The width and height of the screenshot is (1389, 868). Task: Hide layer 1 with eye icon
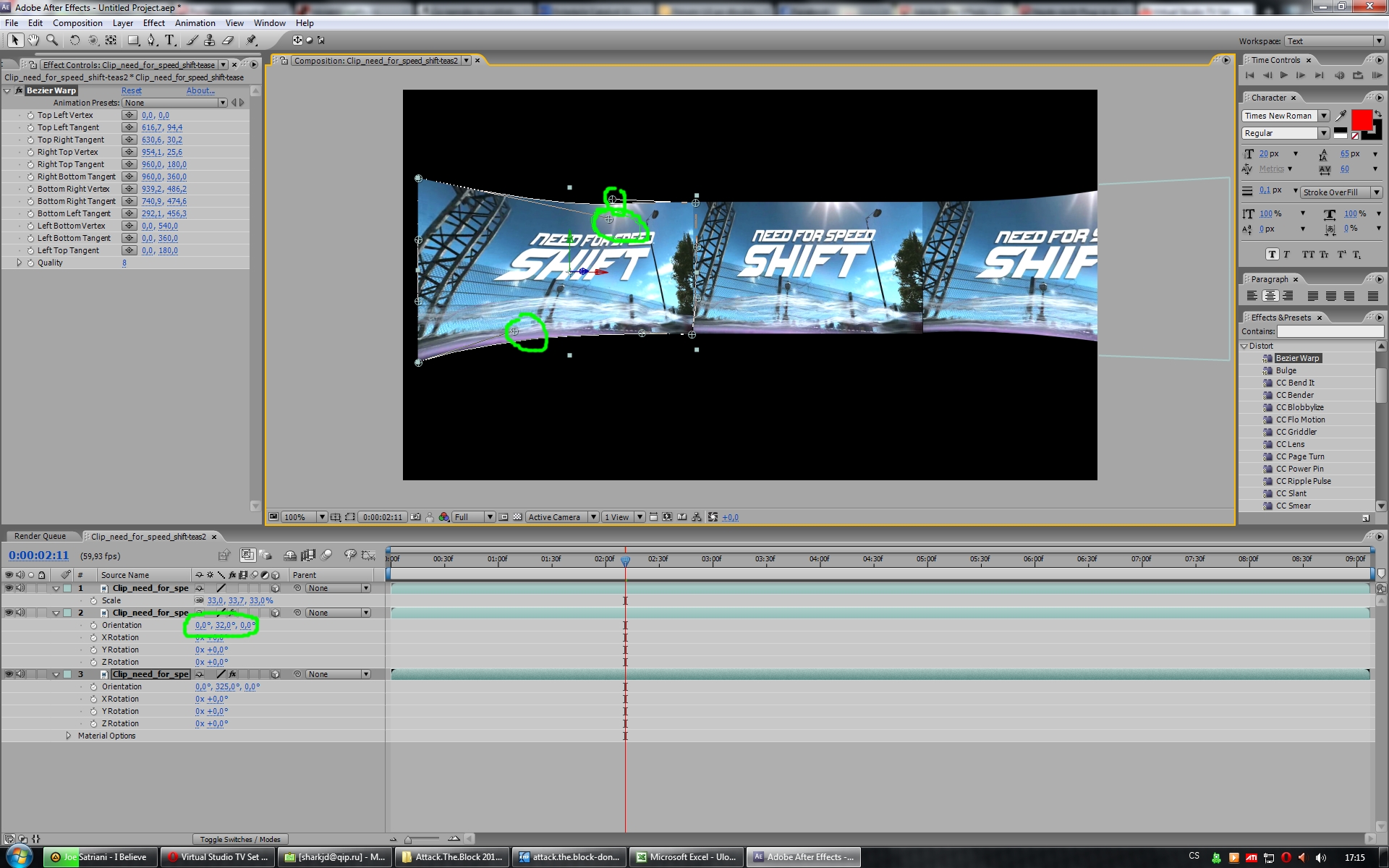click(9, 588)
